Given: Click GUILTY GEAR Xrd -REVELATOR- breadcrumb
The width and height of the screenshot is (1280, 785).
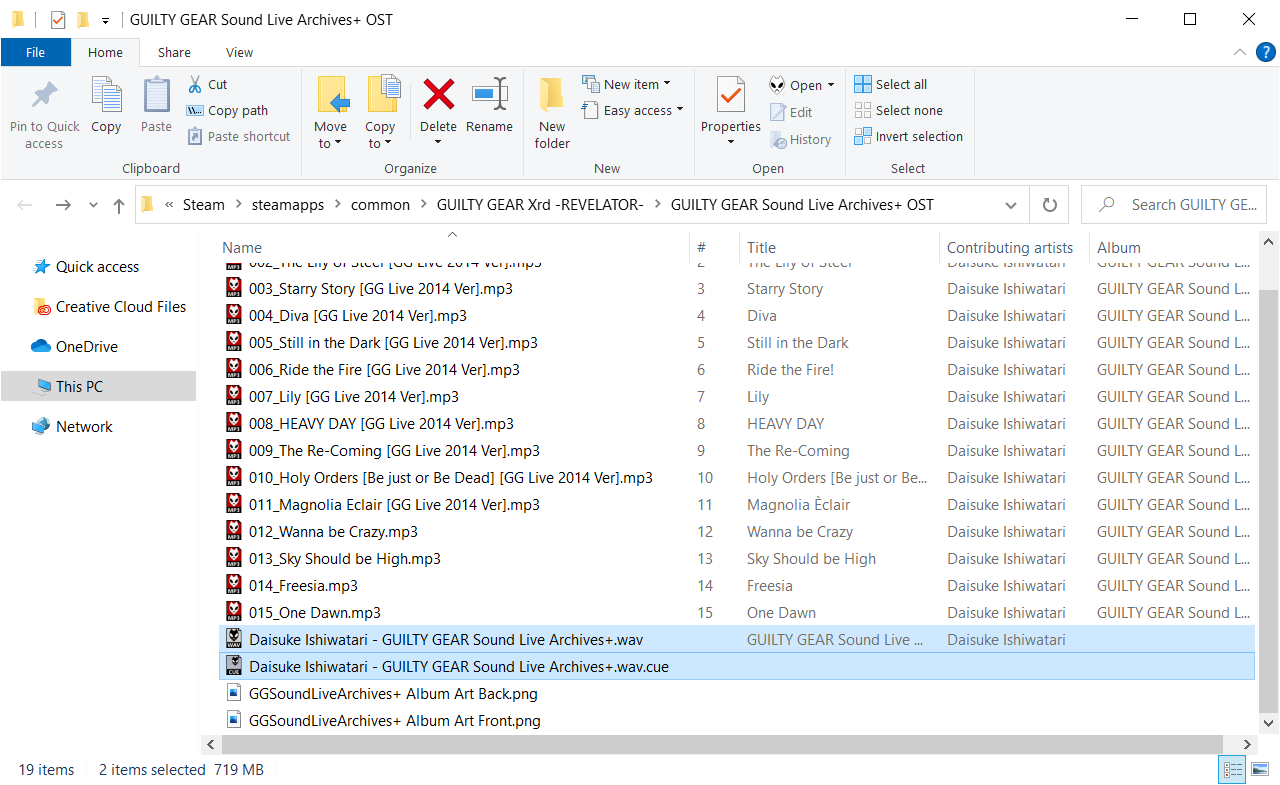Looking at the screenshot, I should tap(540, 205).
